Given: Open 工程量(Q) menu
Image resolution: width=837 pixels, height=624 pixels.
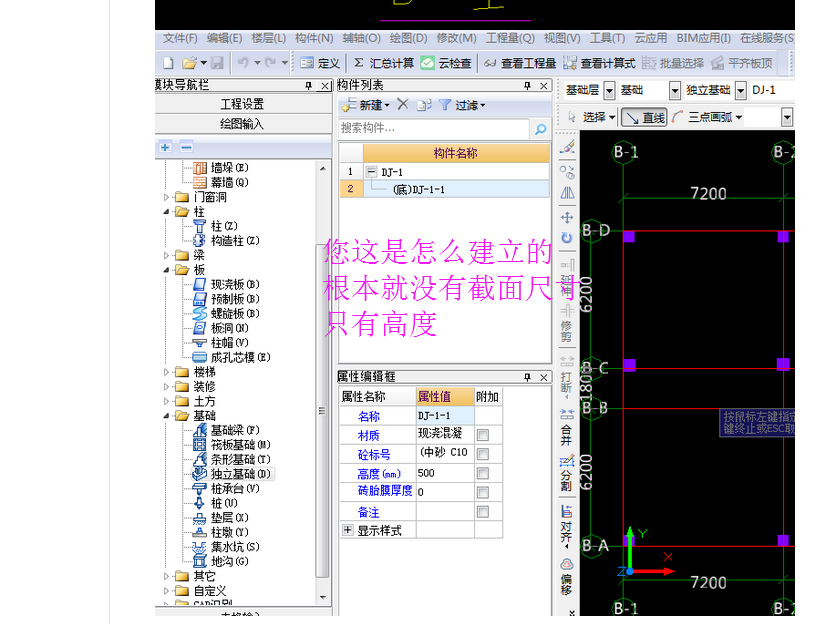Looking at the screenshot, I should pyautogui.click(x=510, y=38).
